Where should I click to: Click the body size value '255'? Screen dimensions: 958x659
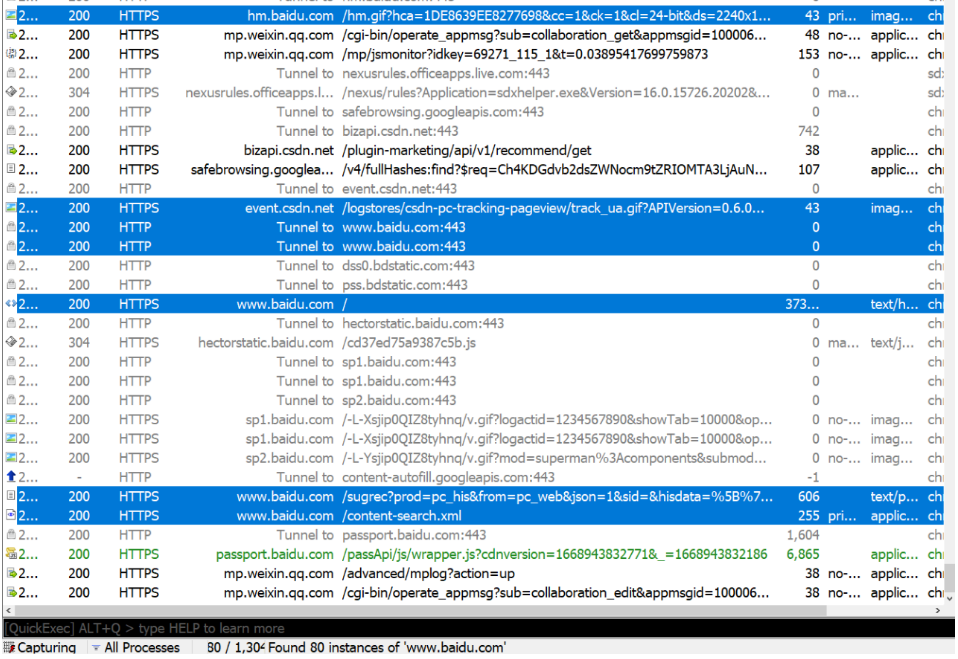tap(809, 515)
